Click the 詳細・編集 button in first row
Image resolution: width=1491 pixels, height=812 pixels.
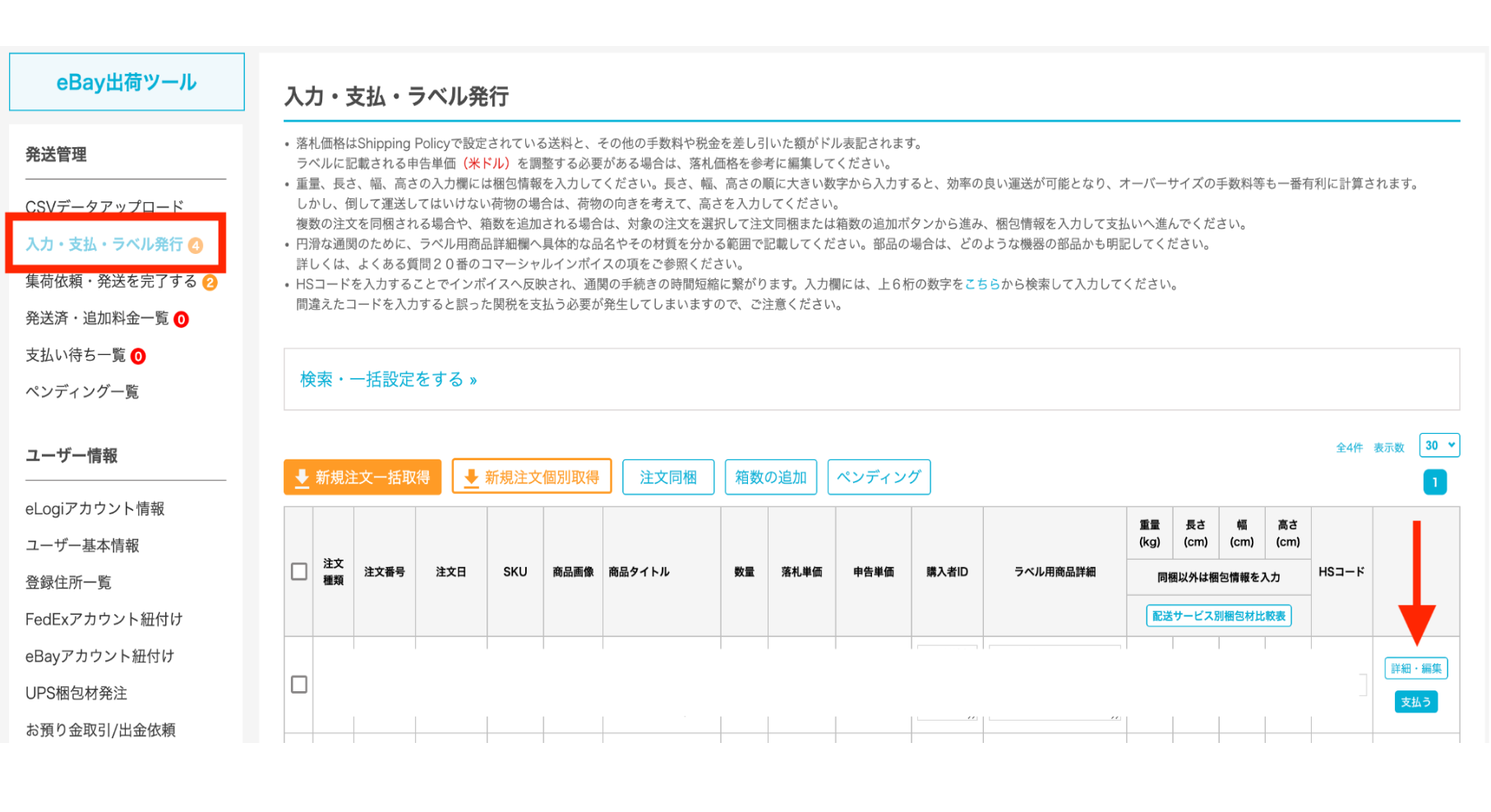[x=1415, y=668]
